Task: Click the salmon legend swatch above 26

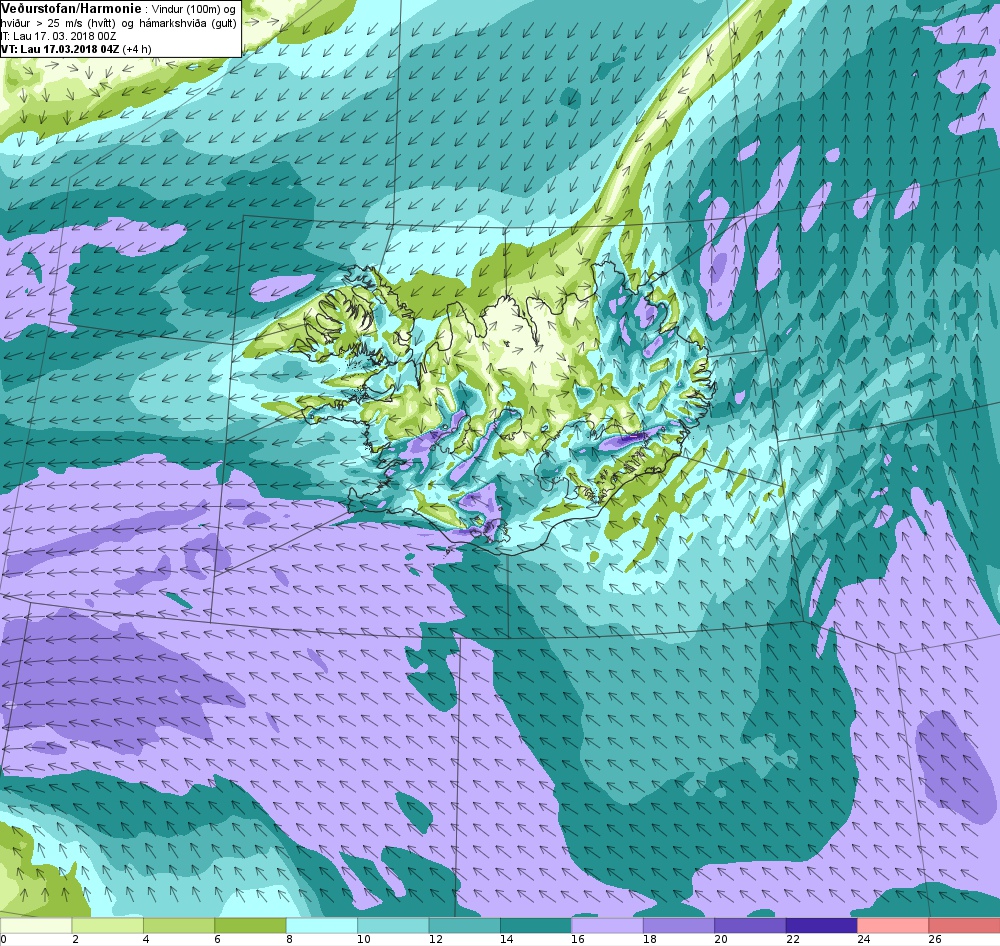Action: (964, 924)
